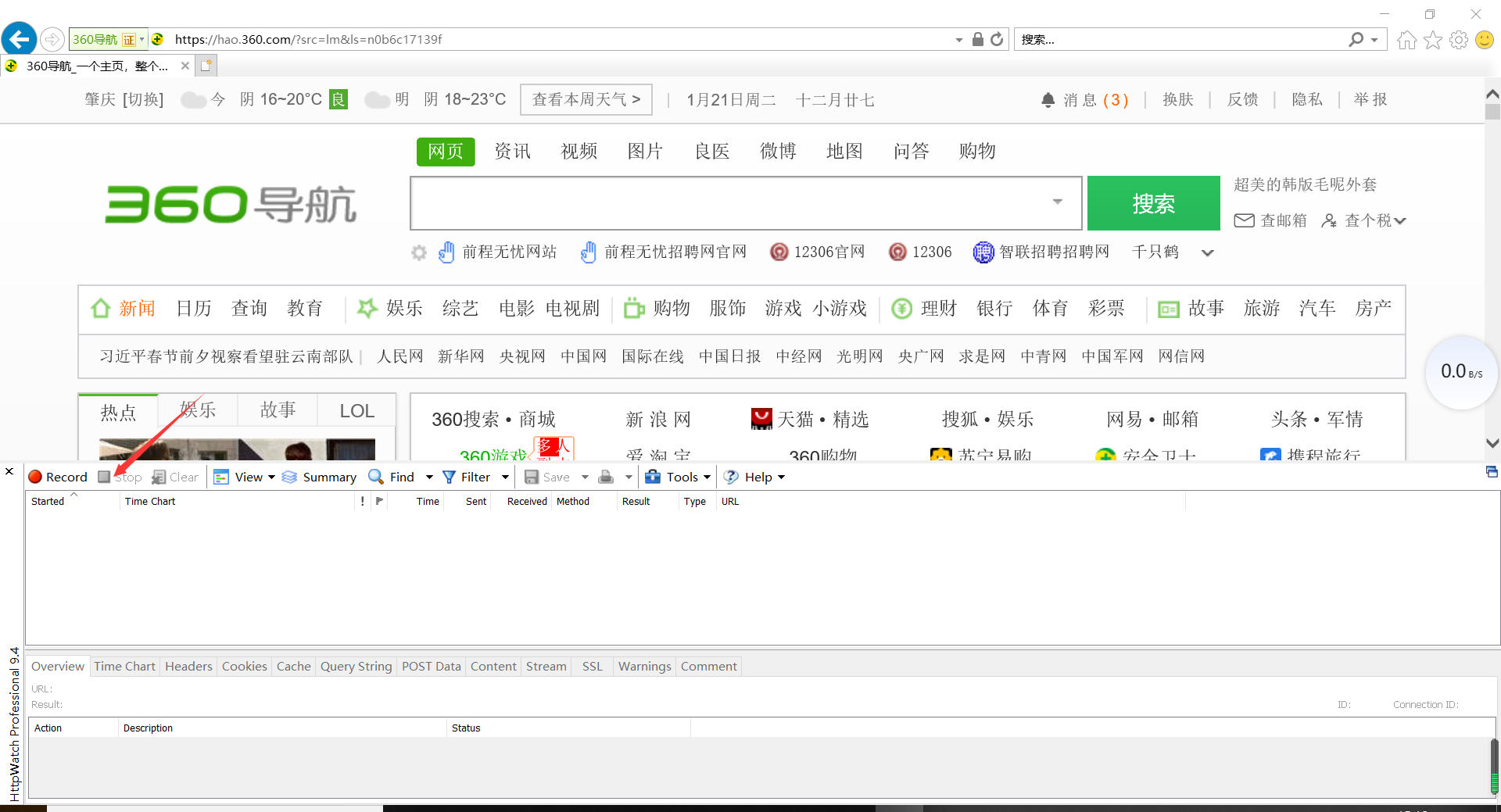Open Find in HttpWatch toolbar
The image size is (1501, 812).
coord(393,477)
